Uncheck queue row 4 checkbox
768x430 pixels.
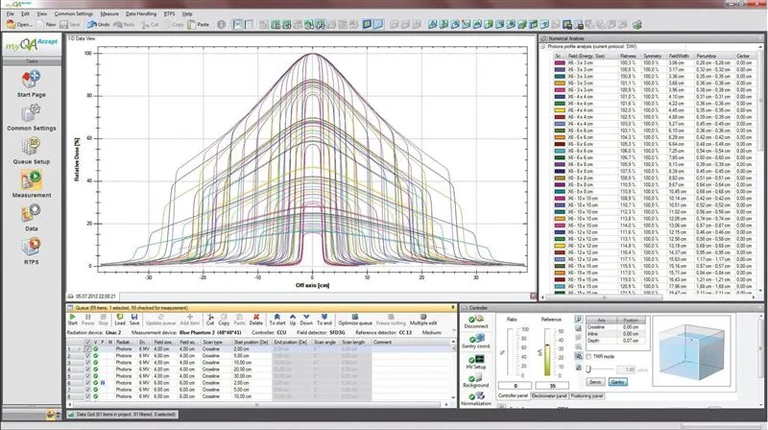pyautogui.click(x=88, y=369)
